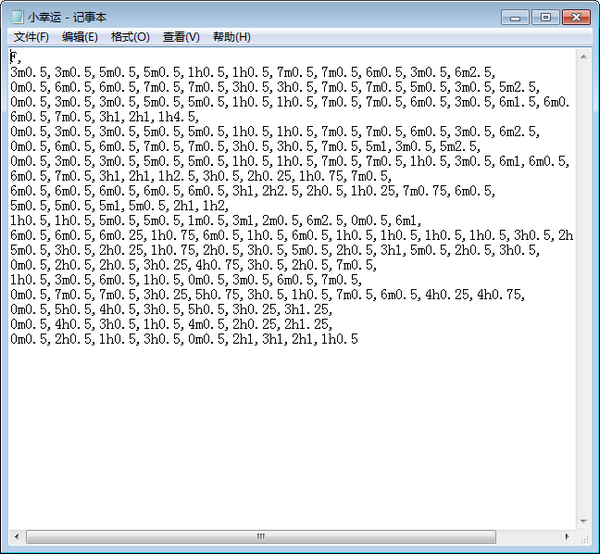Click the resize grip in the window corner

(x=584, y=539)
